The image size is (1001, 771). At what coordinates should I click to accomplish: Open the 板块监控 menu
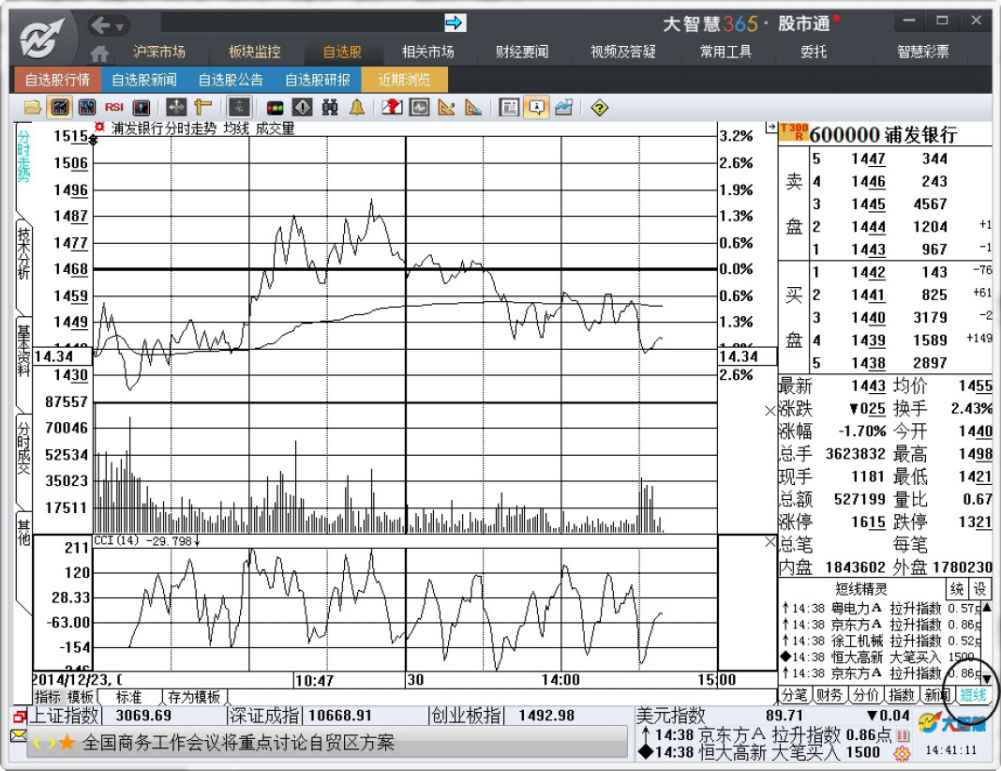coord(255,52)
